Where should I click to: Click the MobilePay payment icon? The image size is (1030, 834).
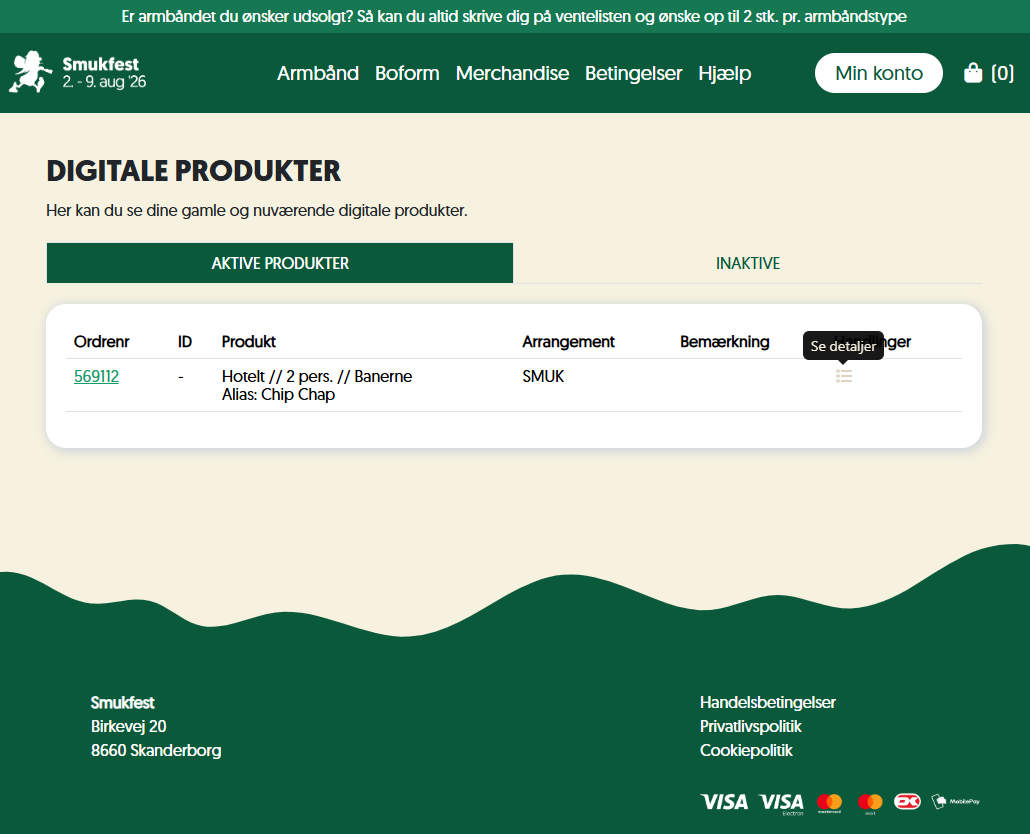coord(956,801)
